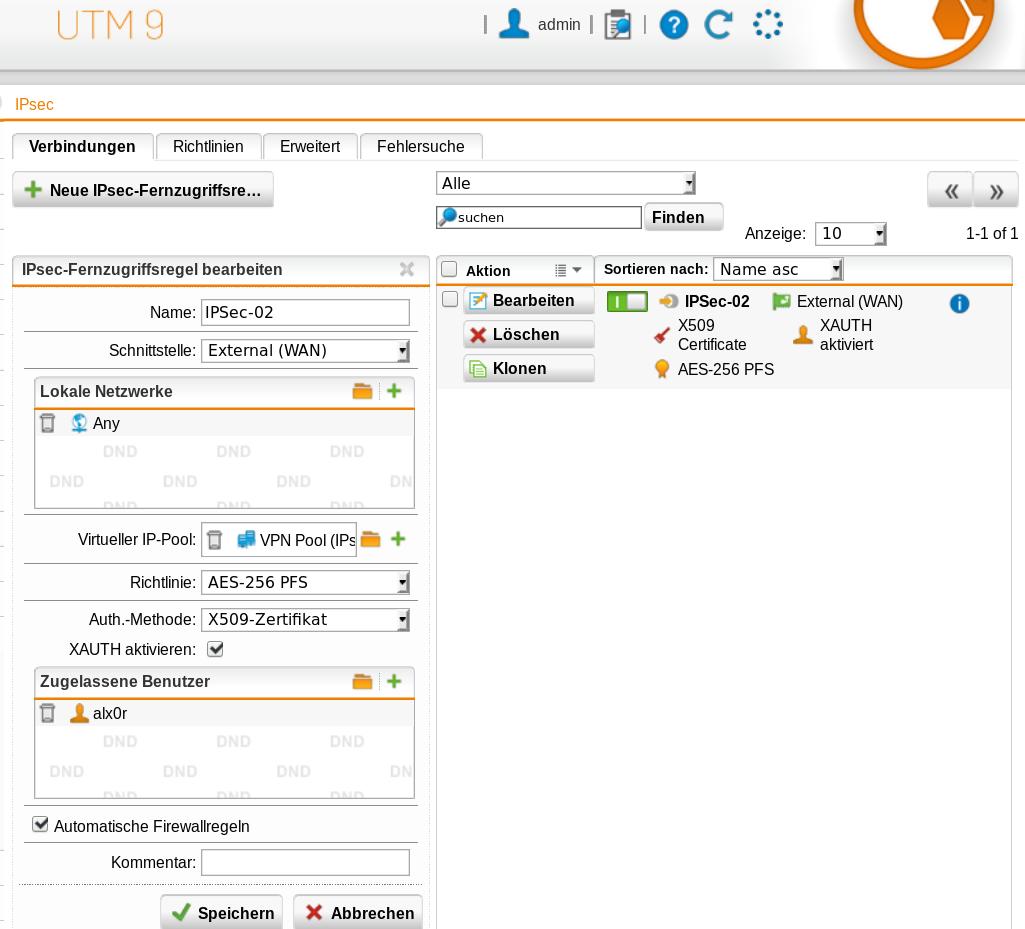This screenshot has height=929, width=1025.
Task: Open the Richtlinie dropdown
Action: [305, 583]
